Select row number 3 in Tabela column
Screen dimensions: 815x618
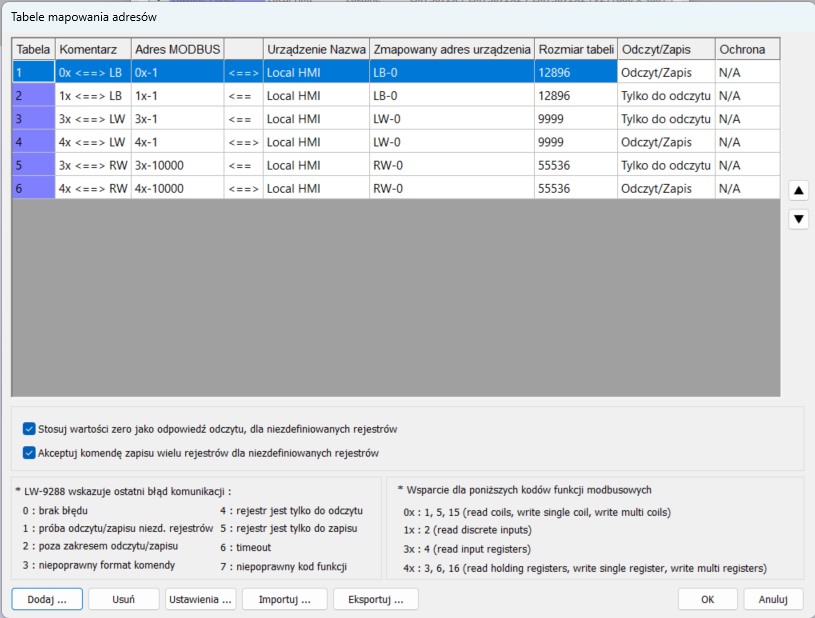click(33, 119)
